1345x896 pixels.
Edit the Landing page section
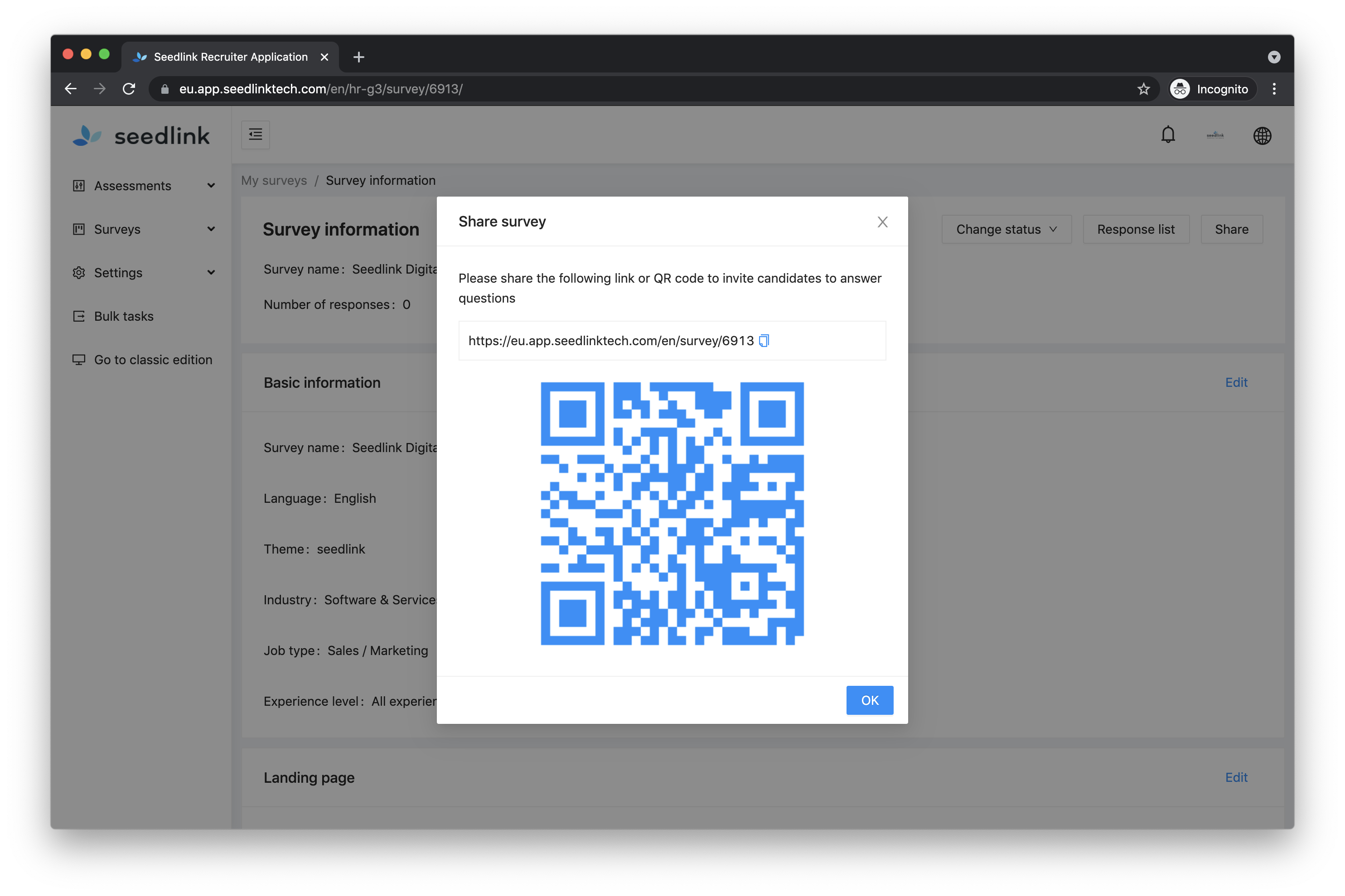tap(1236, 777)
